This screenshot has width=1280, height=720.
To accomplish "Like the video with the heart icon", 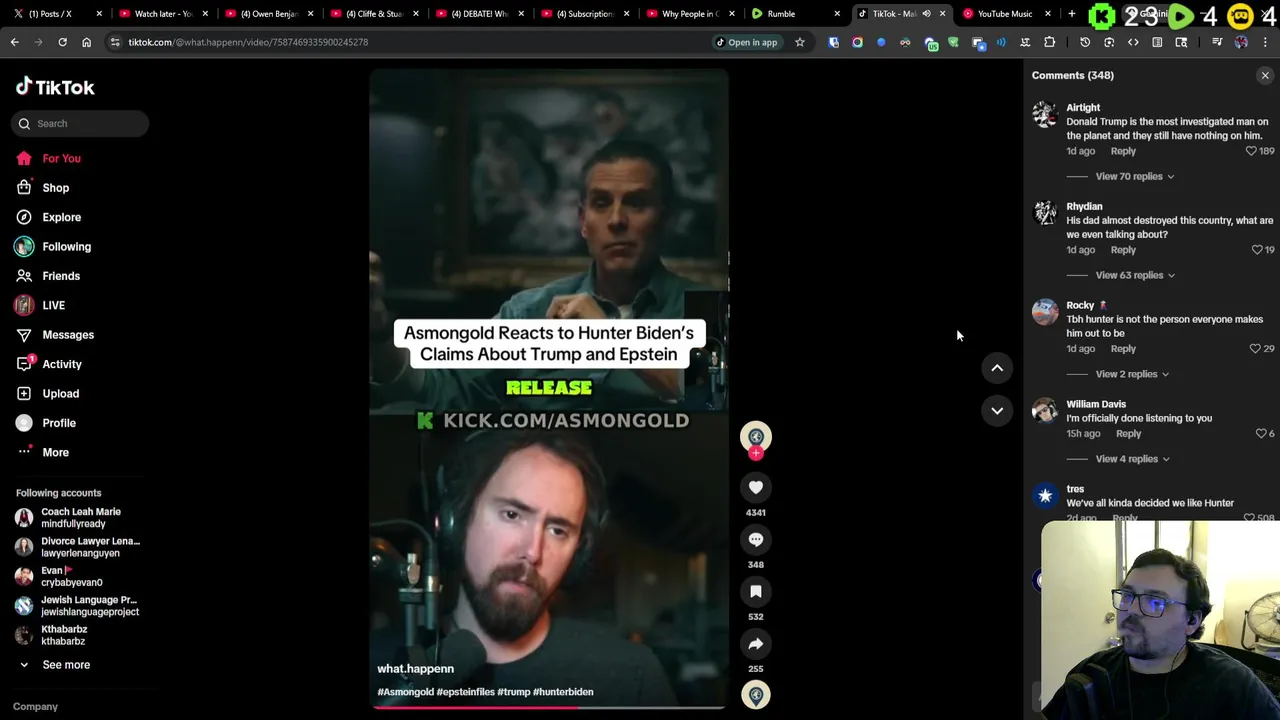I will (x=756, y=487).
